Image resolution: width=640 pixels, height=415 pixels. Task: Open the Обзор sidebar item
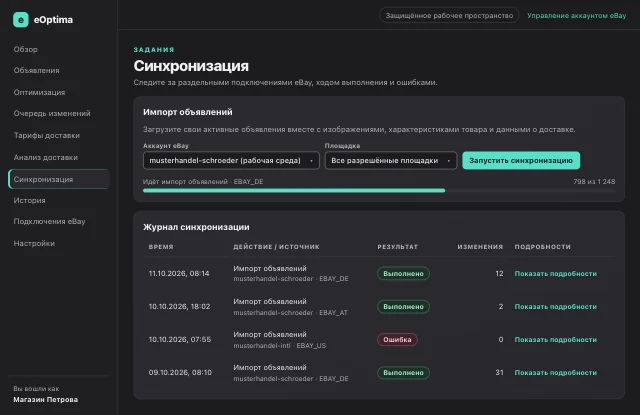click(x=25, y=49)
